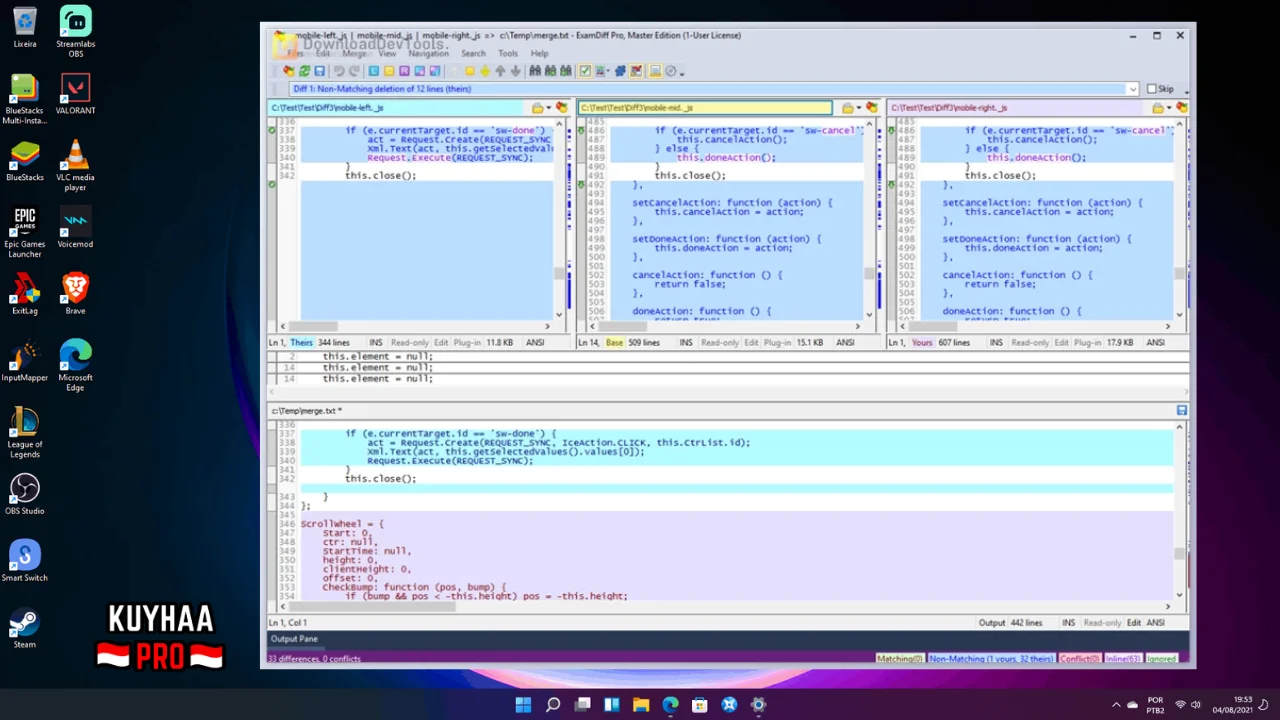Screen dimensions: 1280x720
Task: Show the right pane with the purple R icon
Action: click(x=404, y=71)
